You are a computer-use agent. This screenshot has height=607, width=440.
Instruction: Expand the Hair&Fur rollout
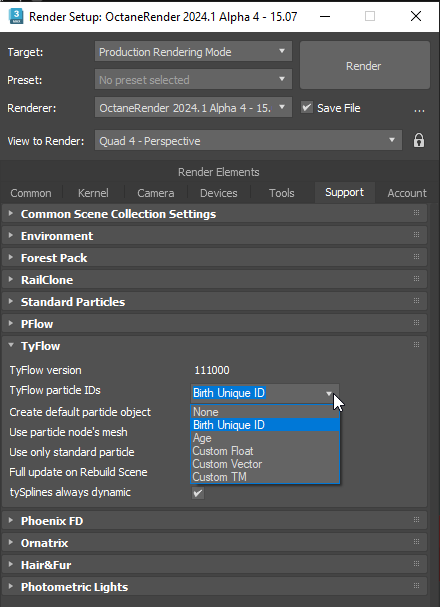(x=11, y=565)
